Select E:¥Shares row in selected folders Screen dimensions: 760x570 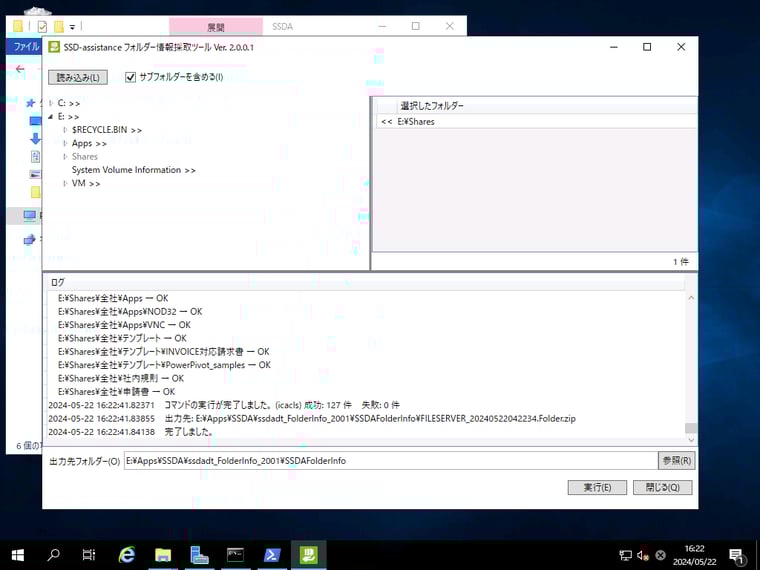(x=536, y=122)
